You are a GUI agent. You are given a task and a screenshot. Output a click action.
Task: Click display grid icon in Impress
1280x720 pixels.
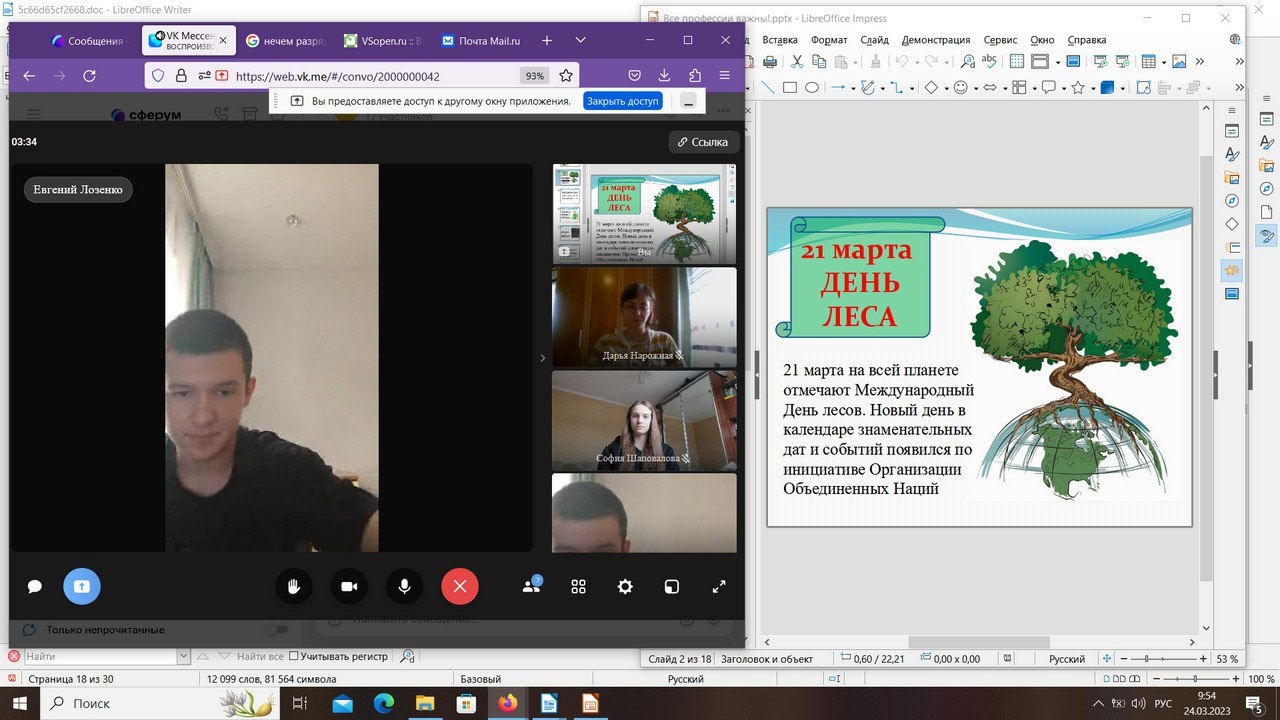1017,61
